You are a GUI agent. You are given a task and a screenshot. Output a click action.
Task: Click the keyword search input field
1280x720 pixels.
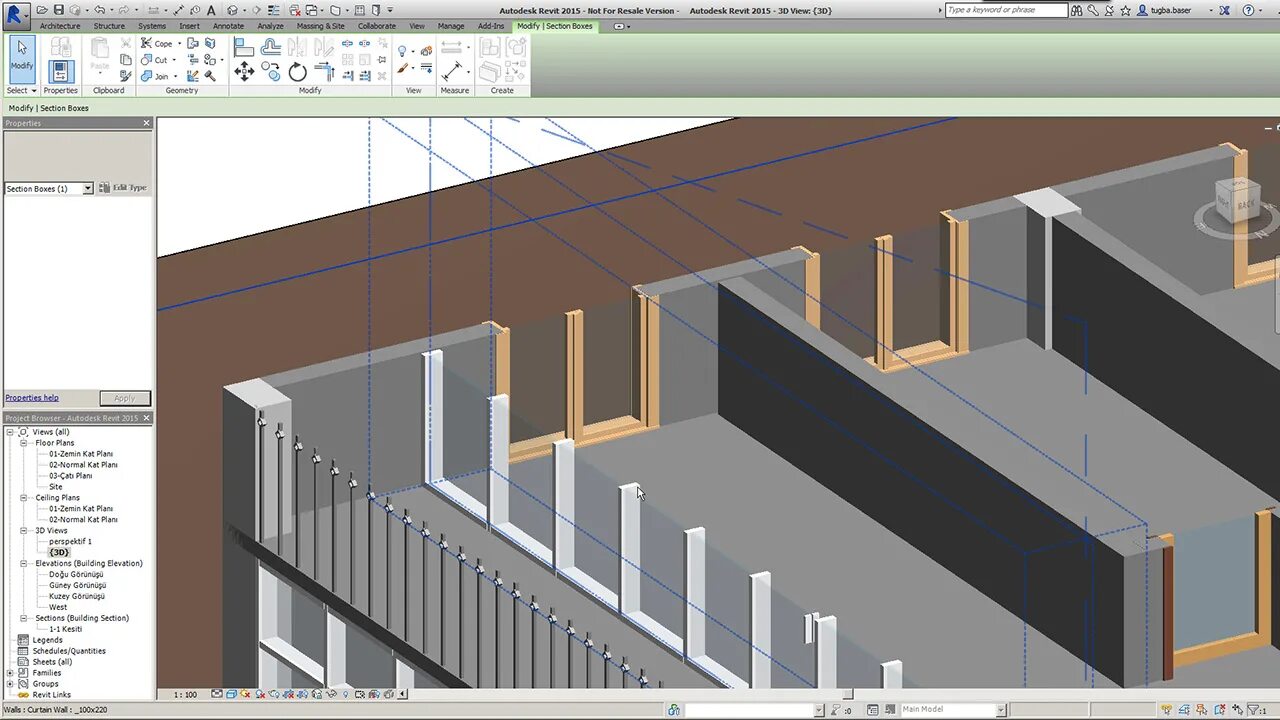(1006, 10)
